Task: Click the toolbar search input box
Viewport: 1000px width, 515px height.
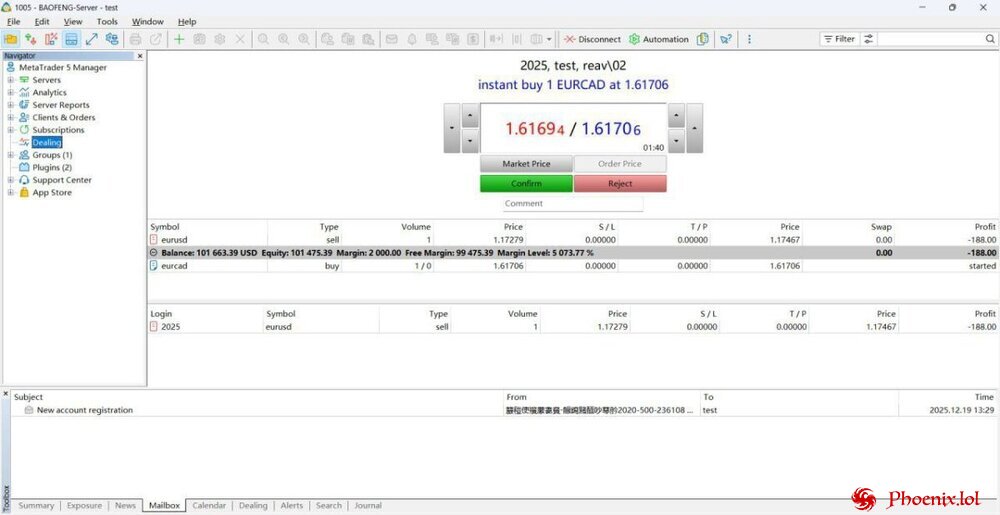Action: (x=930, y=39)
